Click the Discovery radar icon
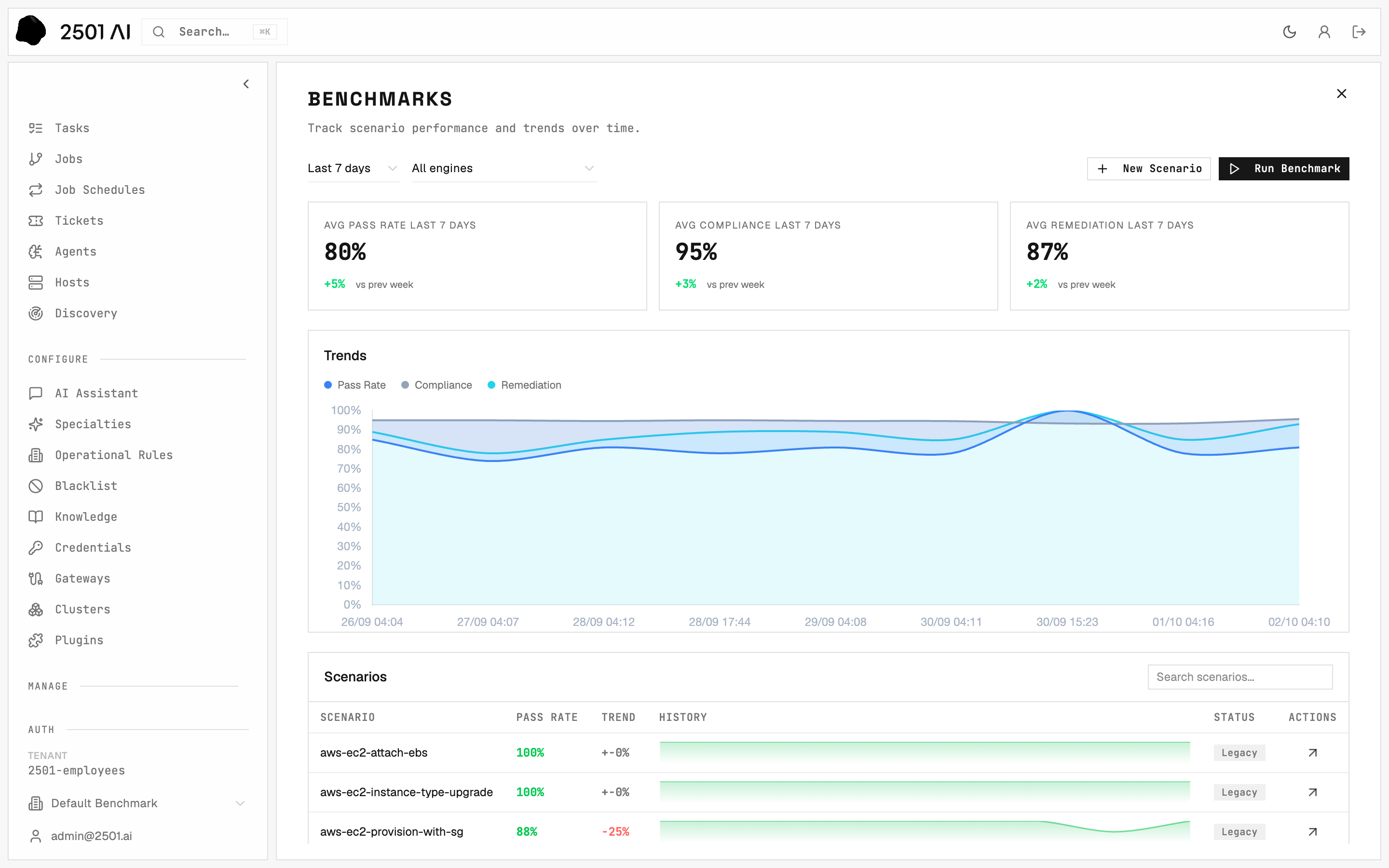Viewport: 1389px width, 868px height. (x=36, y=313)
